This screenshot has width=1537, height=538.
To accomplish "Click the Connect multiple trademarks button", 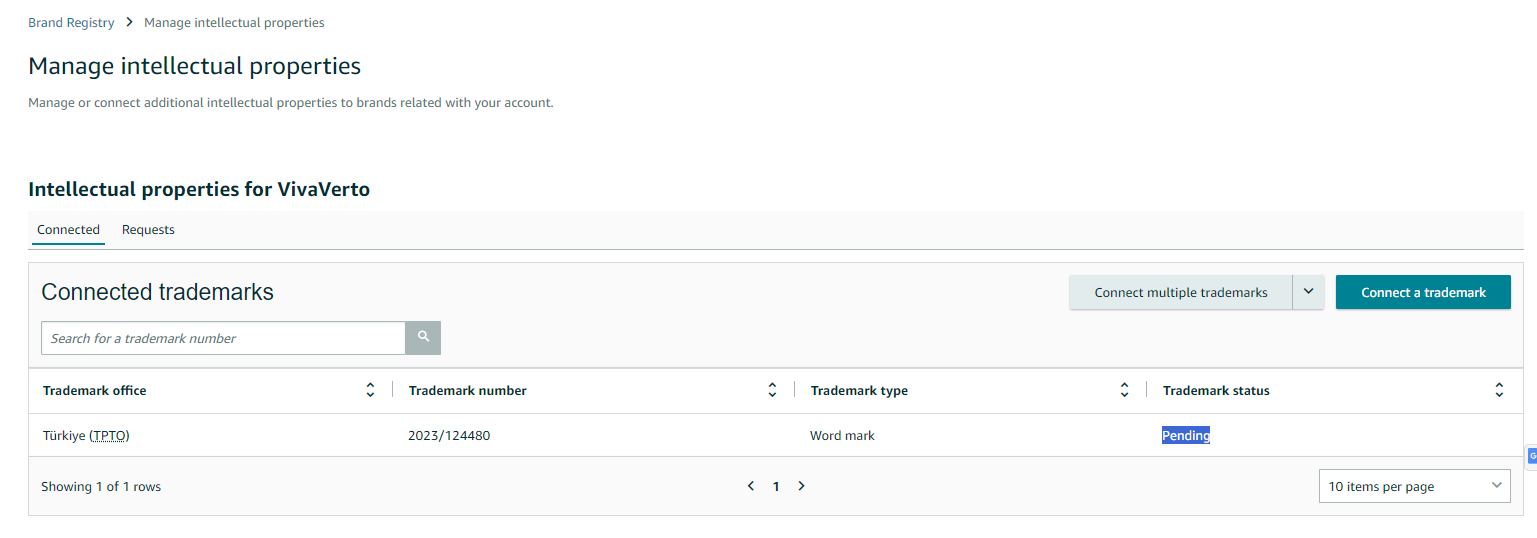I will (1181, 292).
